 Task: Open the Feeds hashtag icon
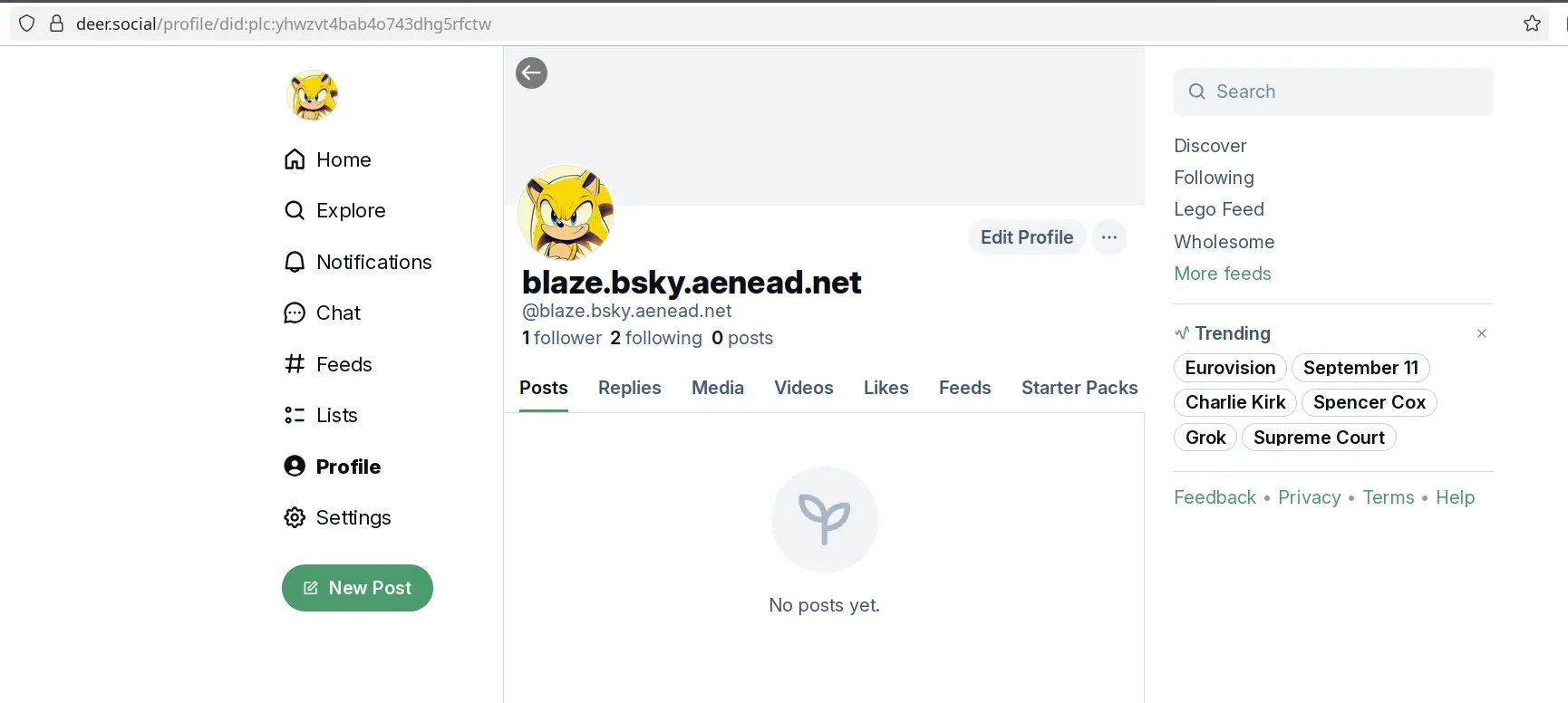click(295, 364)
